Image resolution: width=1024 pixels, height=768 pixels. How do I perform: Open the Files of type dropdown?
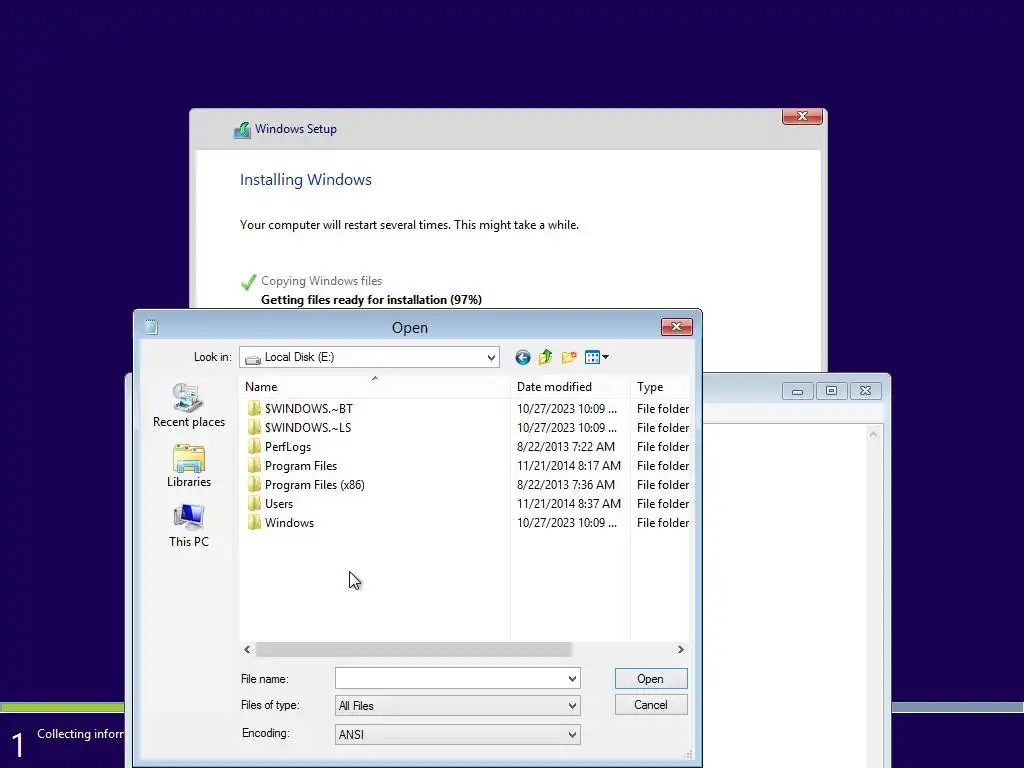tap(572, 706)
